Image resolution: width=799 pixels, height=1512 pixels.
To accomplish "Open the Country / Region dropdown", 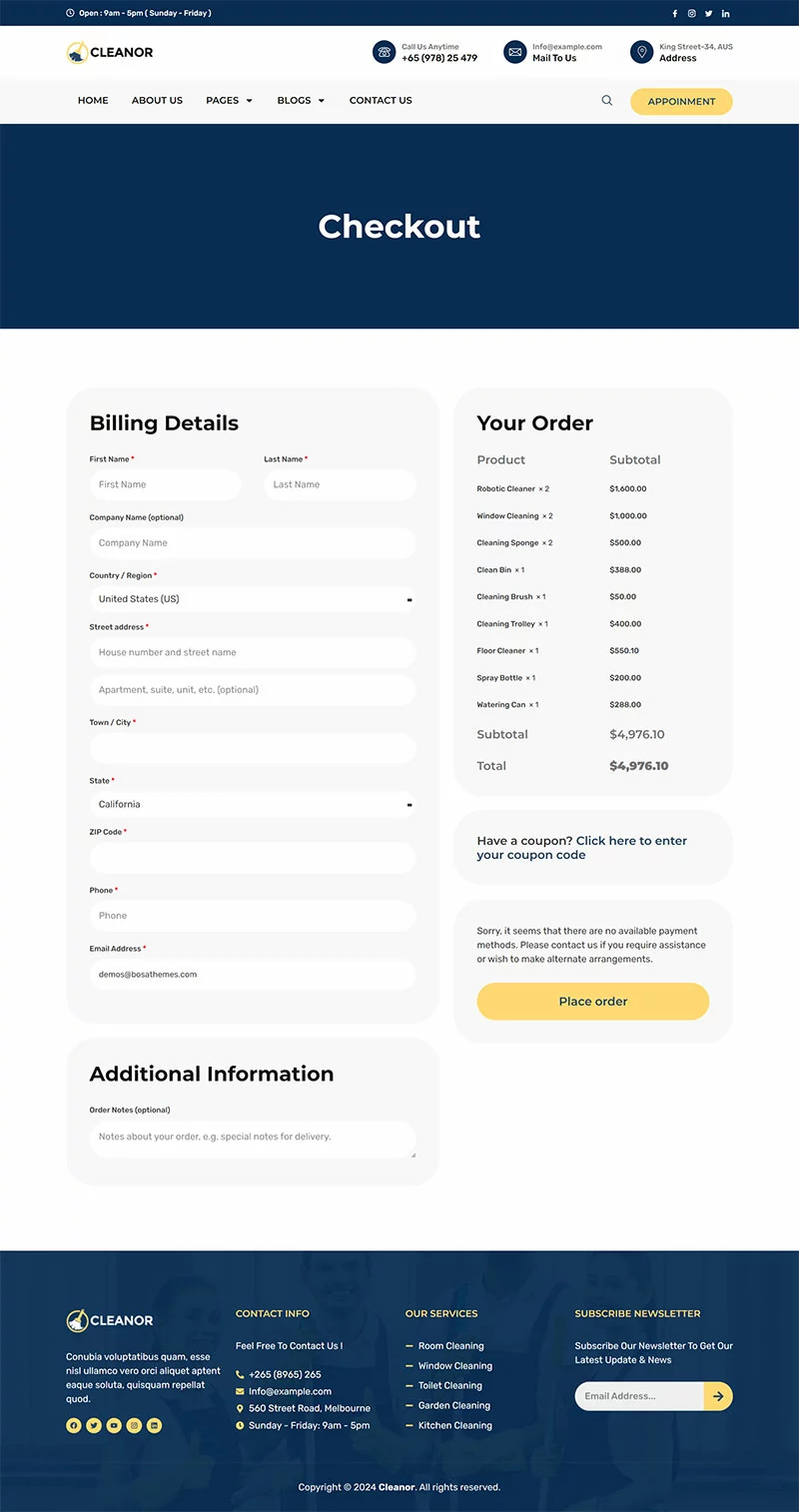I will tap(253, 599).
